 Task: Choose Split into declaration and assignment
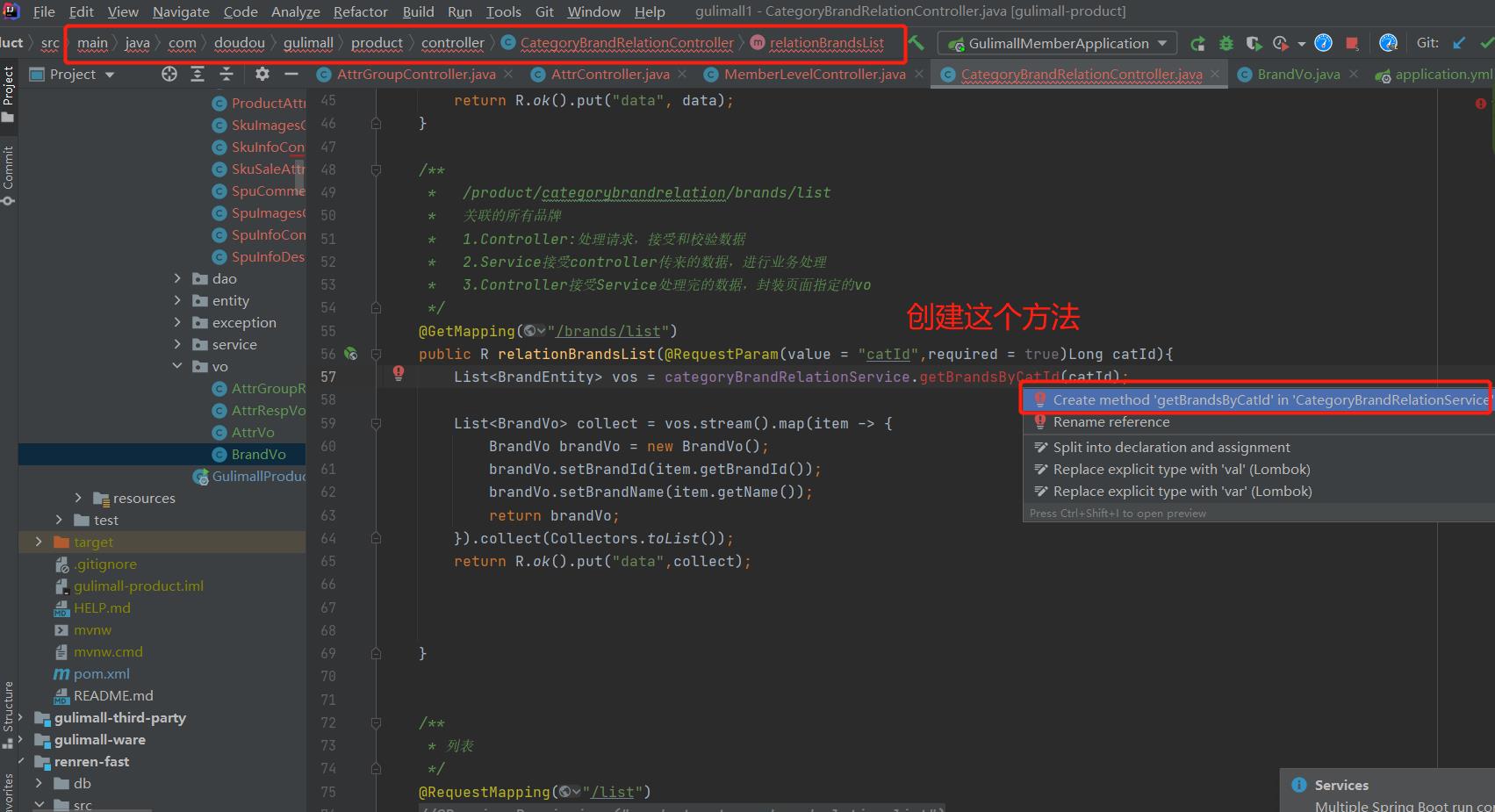tap(1259, 447)
